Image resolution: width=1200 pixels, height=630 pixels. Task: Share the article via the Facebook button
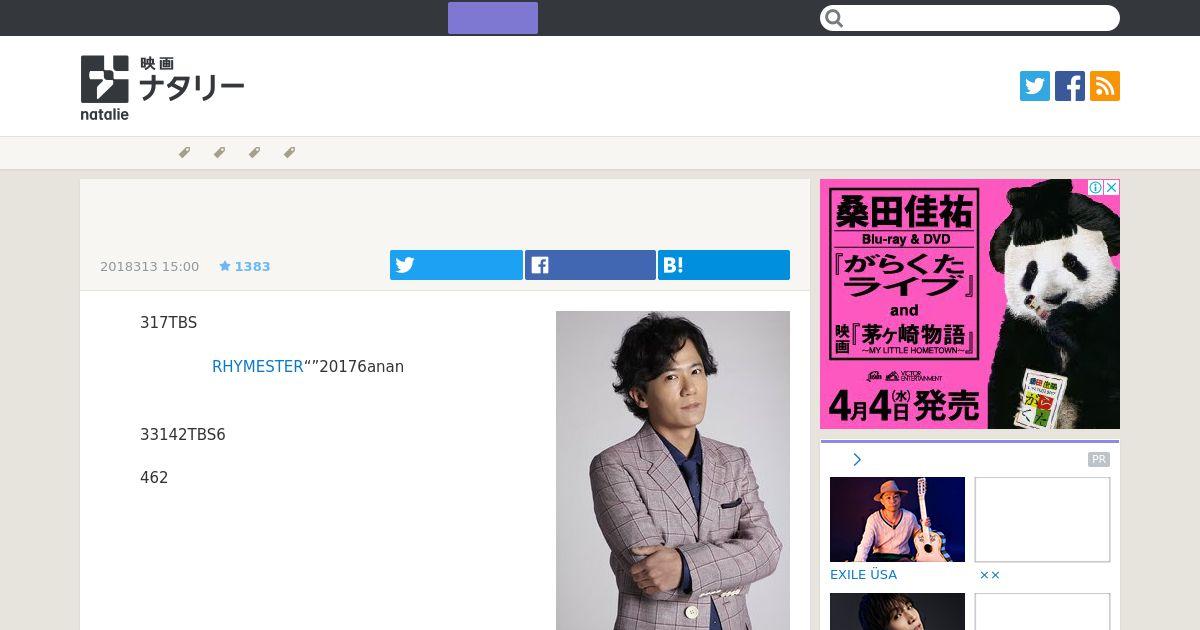click(x=590, y=265)
